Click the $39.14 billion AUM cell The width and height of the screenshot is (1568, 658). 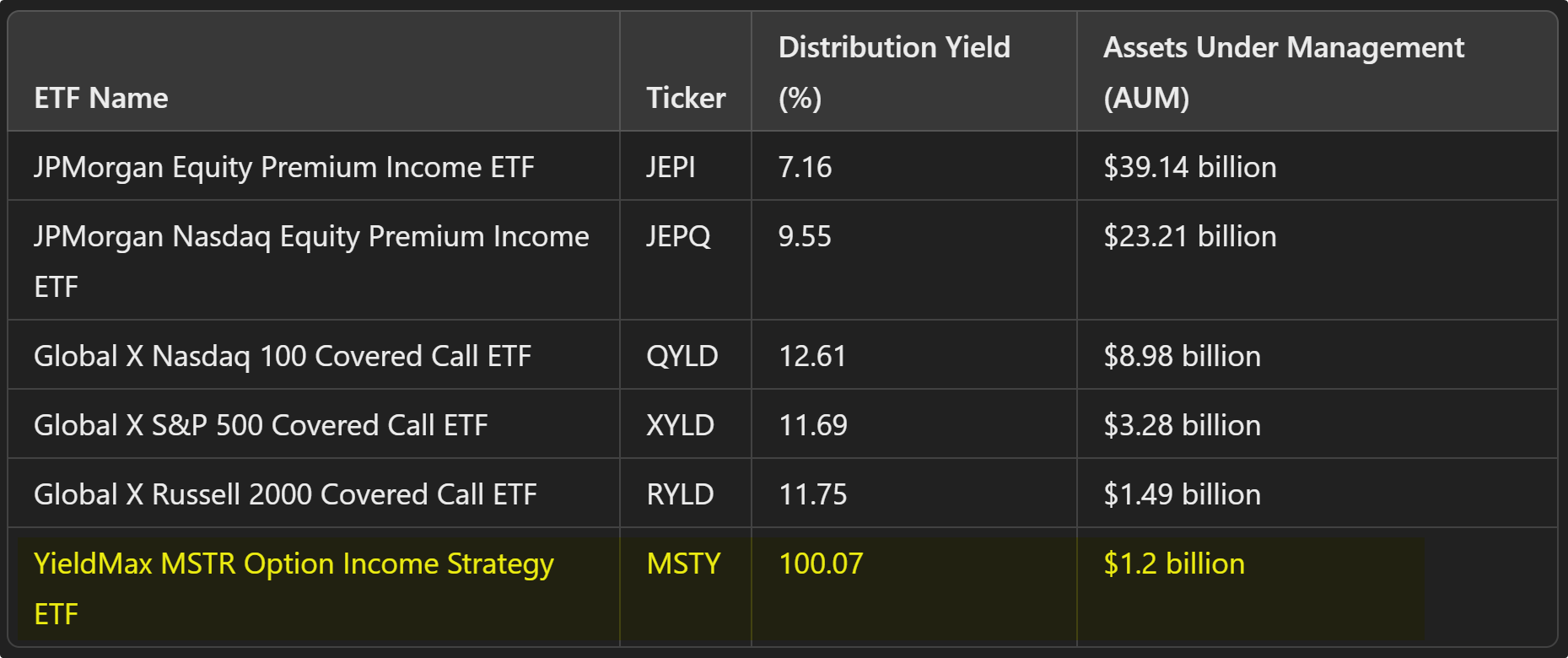pos(1189,167)
